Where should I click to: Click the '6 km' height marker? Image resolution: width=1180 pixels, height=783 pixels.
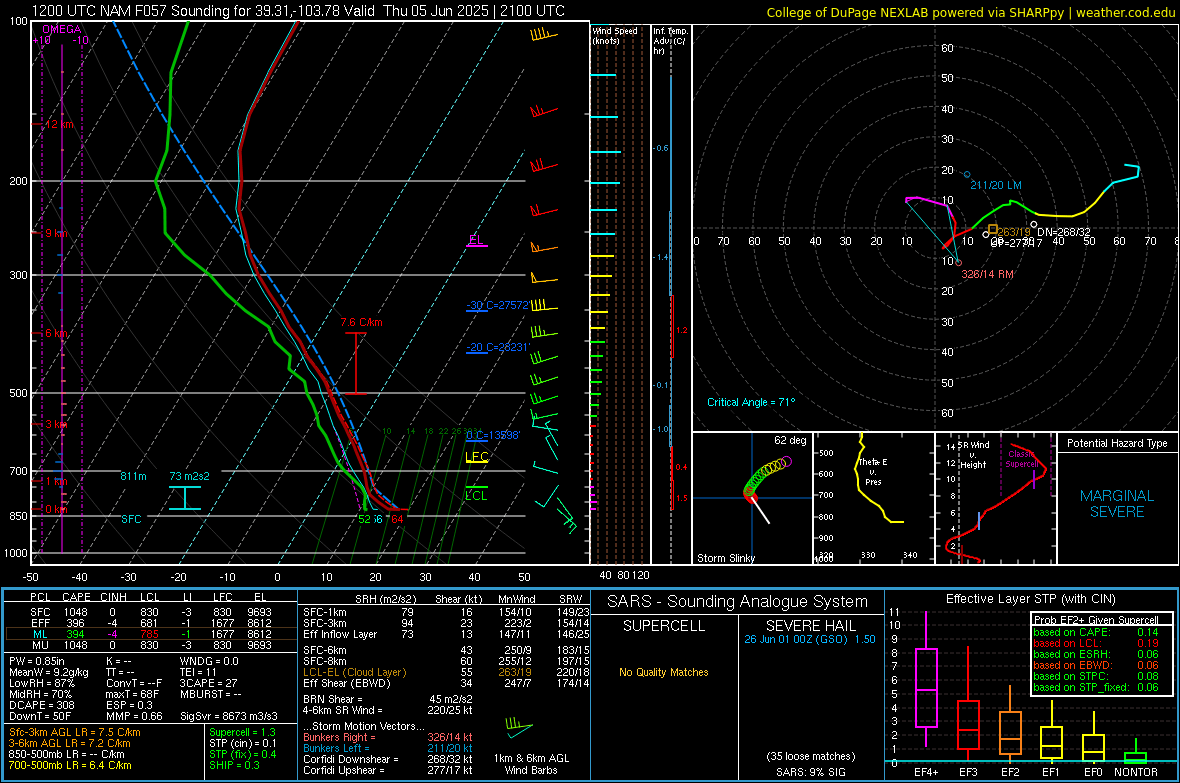56,334
